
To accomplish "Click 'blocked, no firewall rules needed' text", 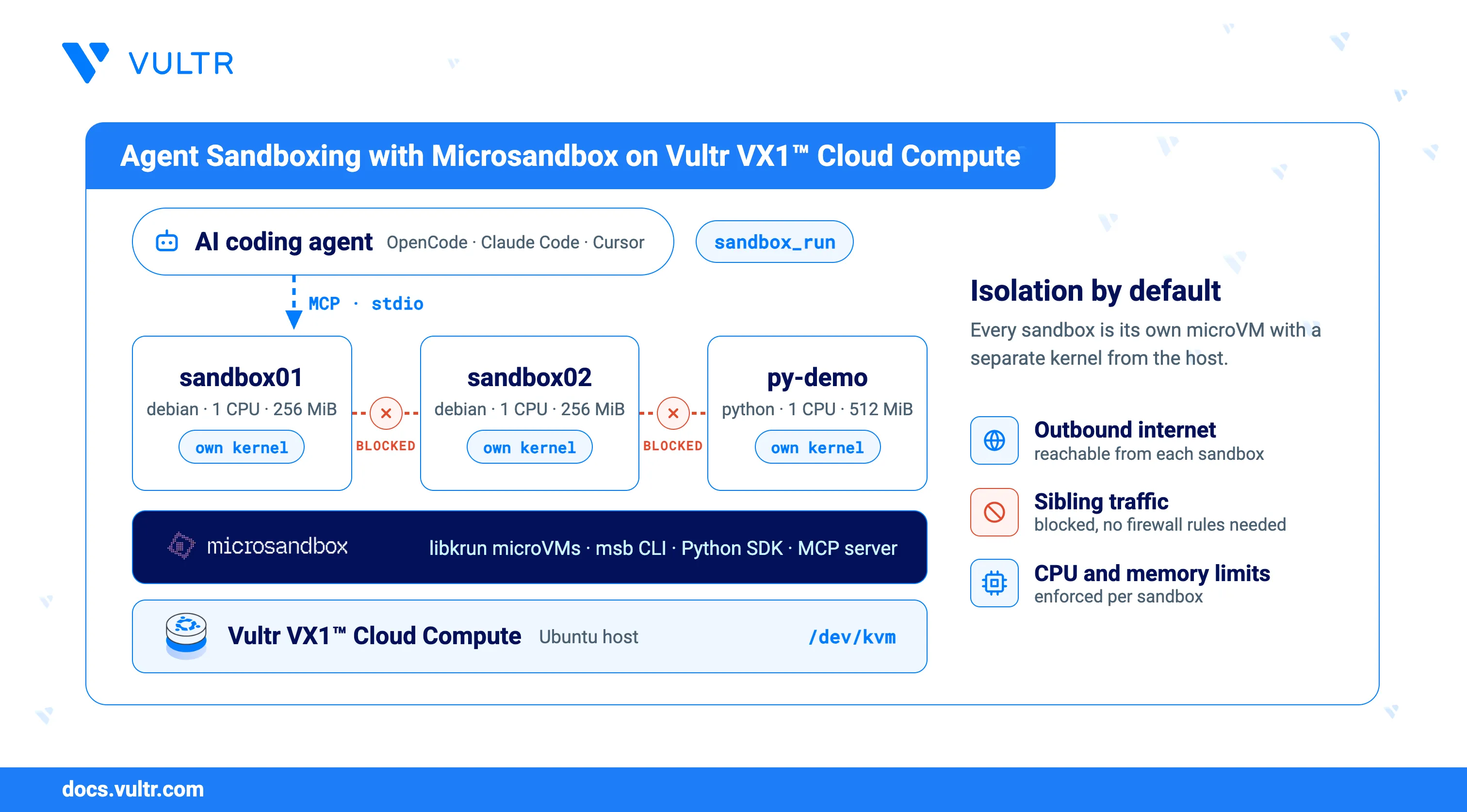I will 1160,524.
